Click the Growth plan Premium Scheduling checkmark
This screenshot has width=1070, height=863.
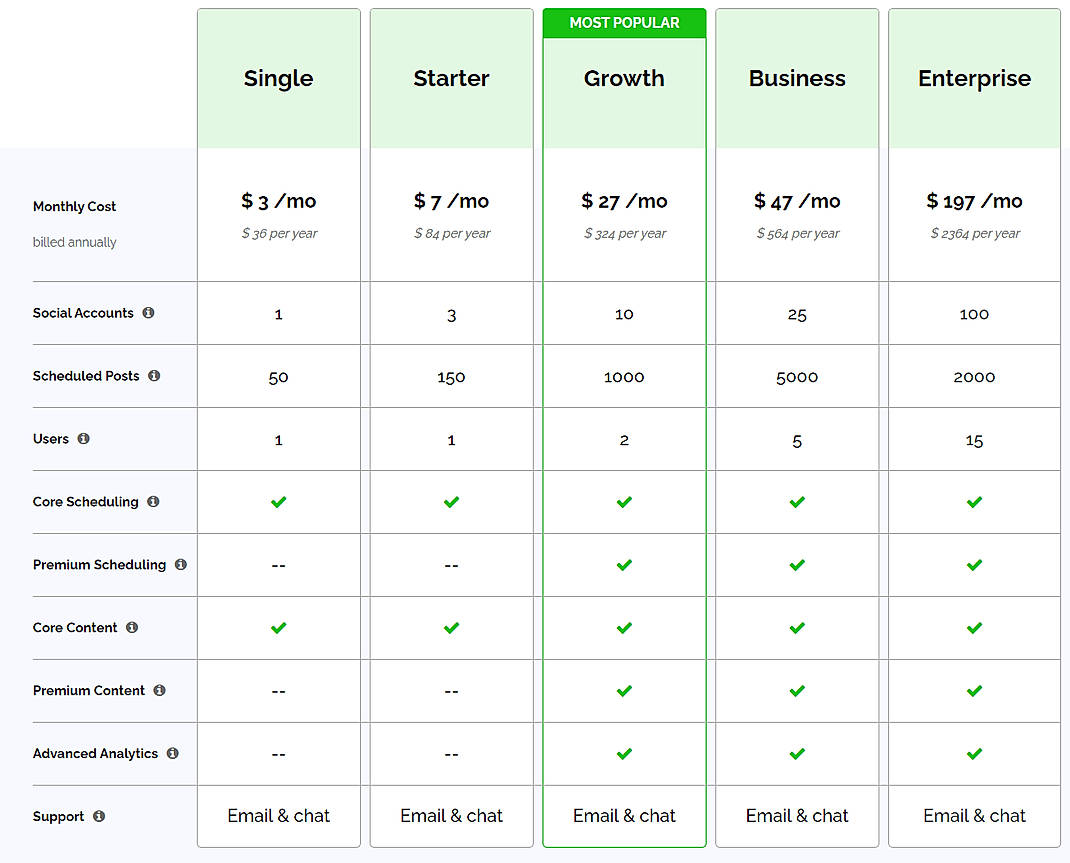coord(624,565)
